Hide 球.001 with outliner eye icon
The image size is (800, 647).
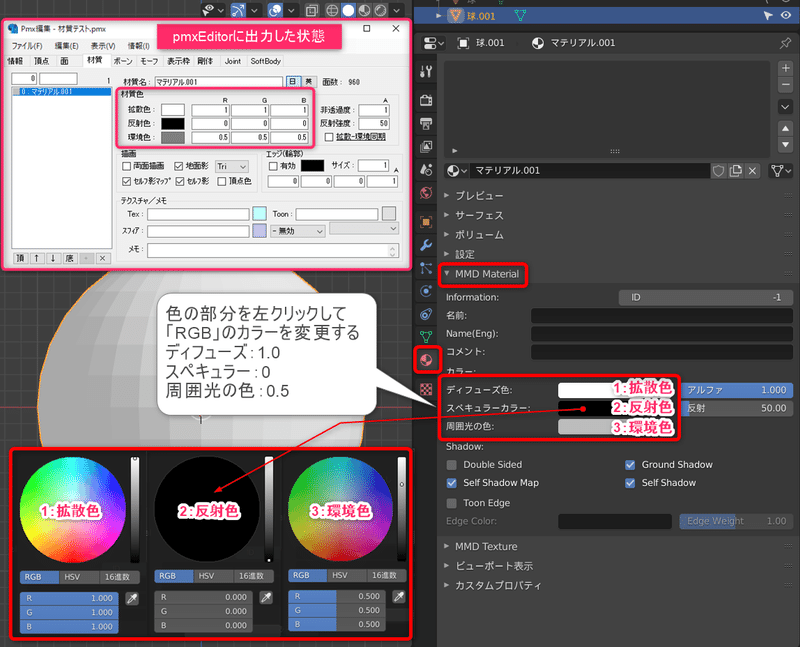786,15
